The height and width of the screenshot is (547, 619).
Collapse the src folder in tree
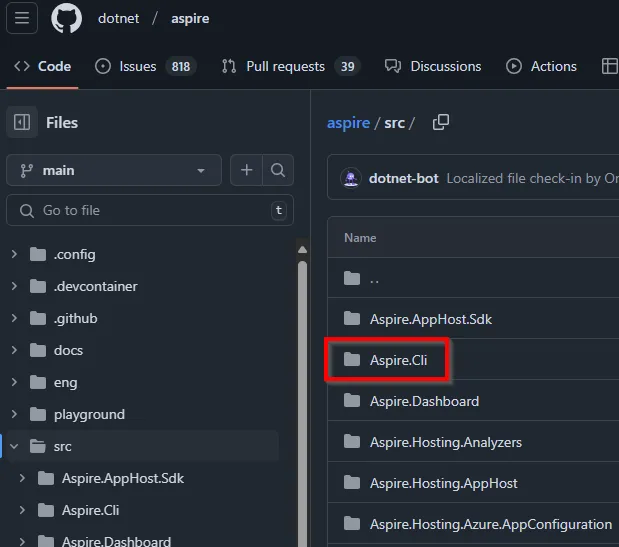coord(14,446)
